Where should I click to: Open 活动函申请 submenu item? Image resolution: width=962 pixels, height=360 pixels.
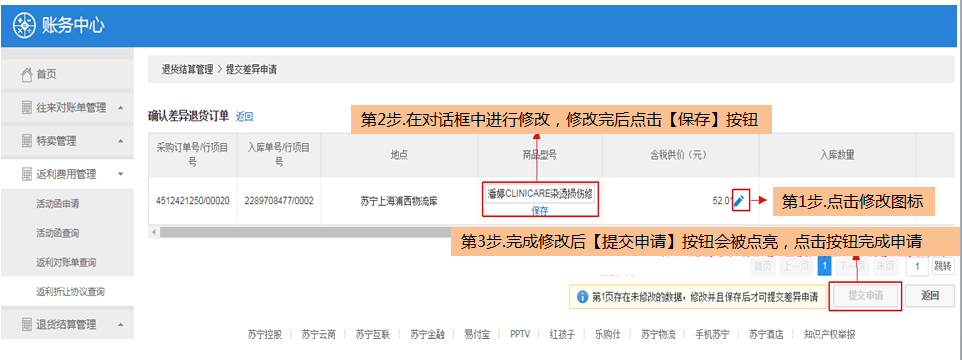(x=58, y=204)
